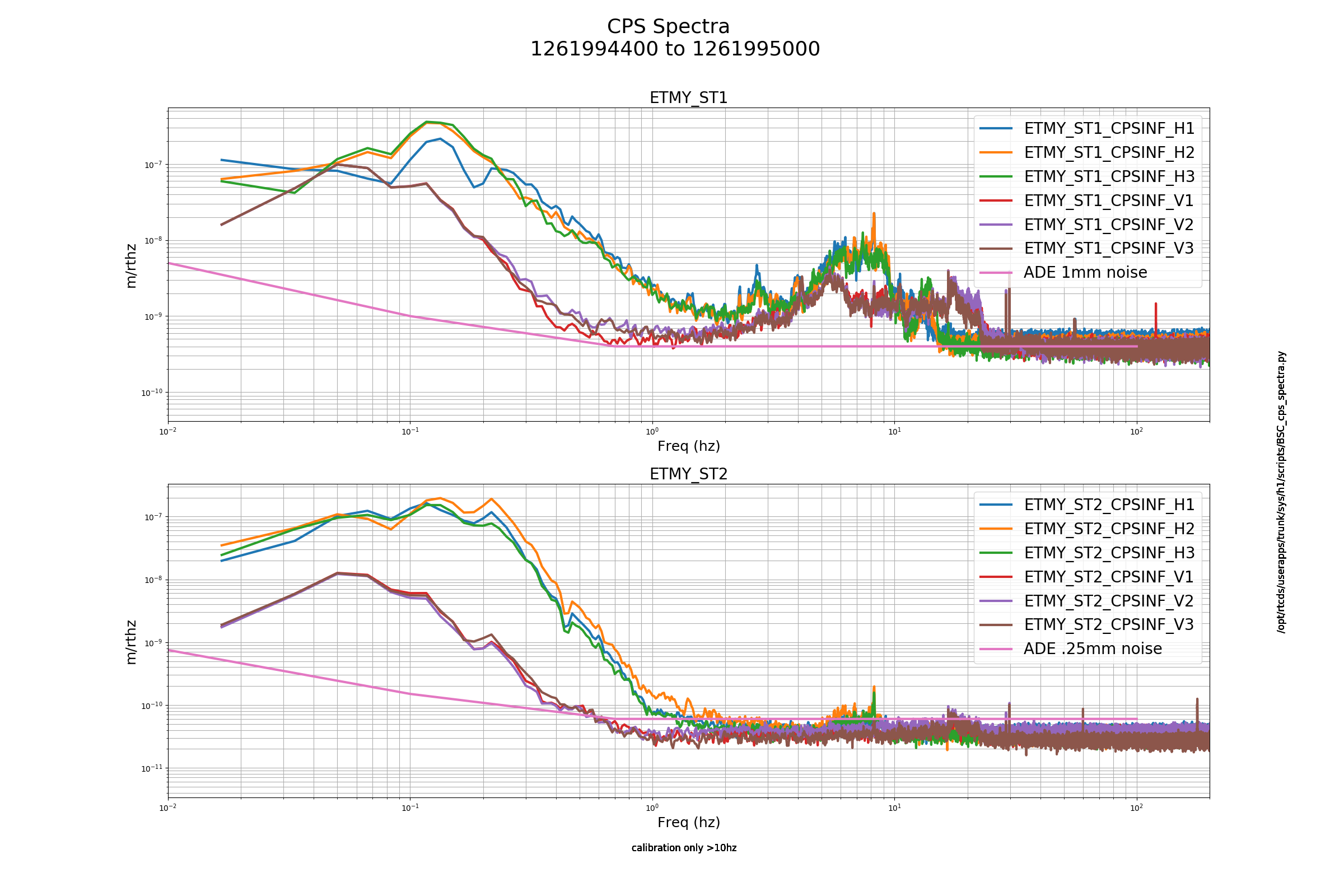Click the ETMY_ST1_CPSINF_V2 legend label
Viewport: 1344px width, 896px height.
1109,225
